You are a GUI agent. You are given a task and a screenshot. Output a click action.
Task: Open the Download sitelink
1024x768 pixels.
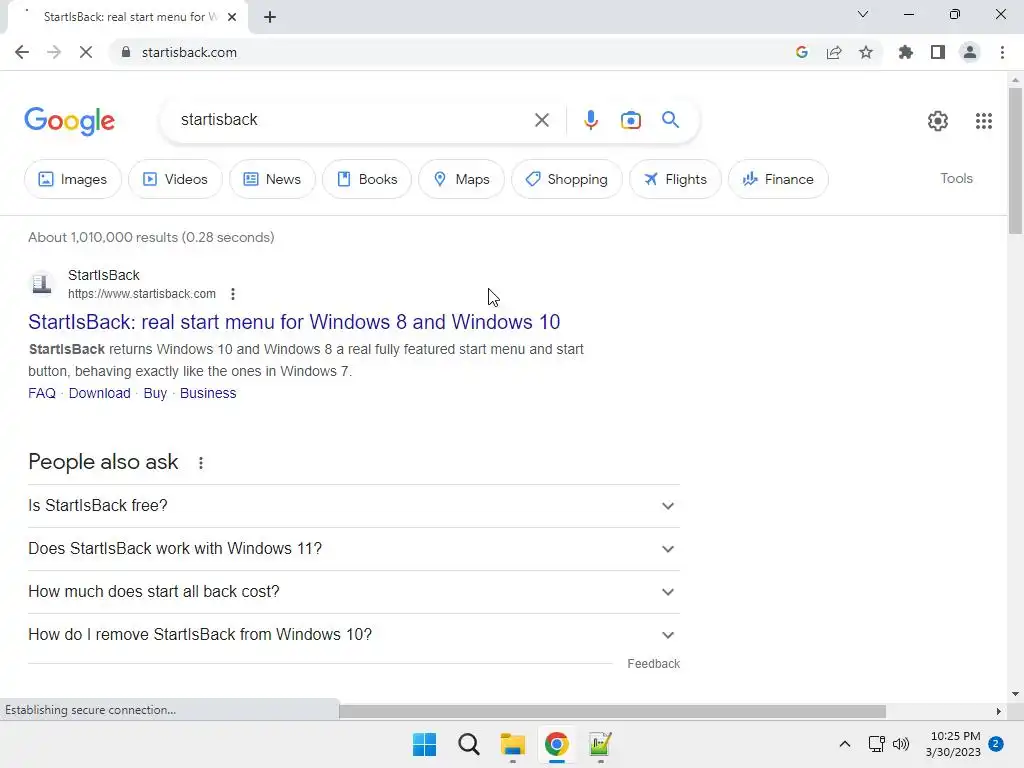[x=99, y=393]
